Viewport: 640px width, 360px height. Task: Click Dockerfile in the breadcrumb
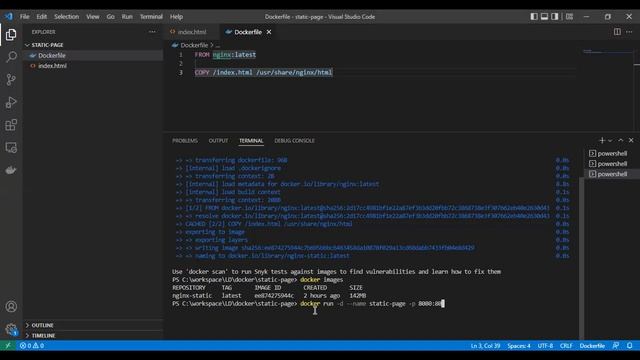pyautogui.click(x=194, y=45)
